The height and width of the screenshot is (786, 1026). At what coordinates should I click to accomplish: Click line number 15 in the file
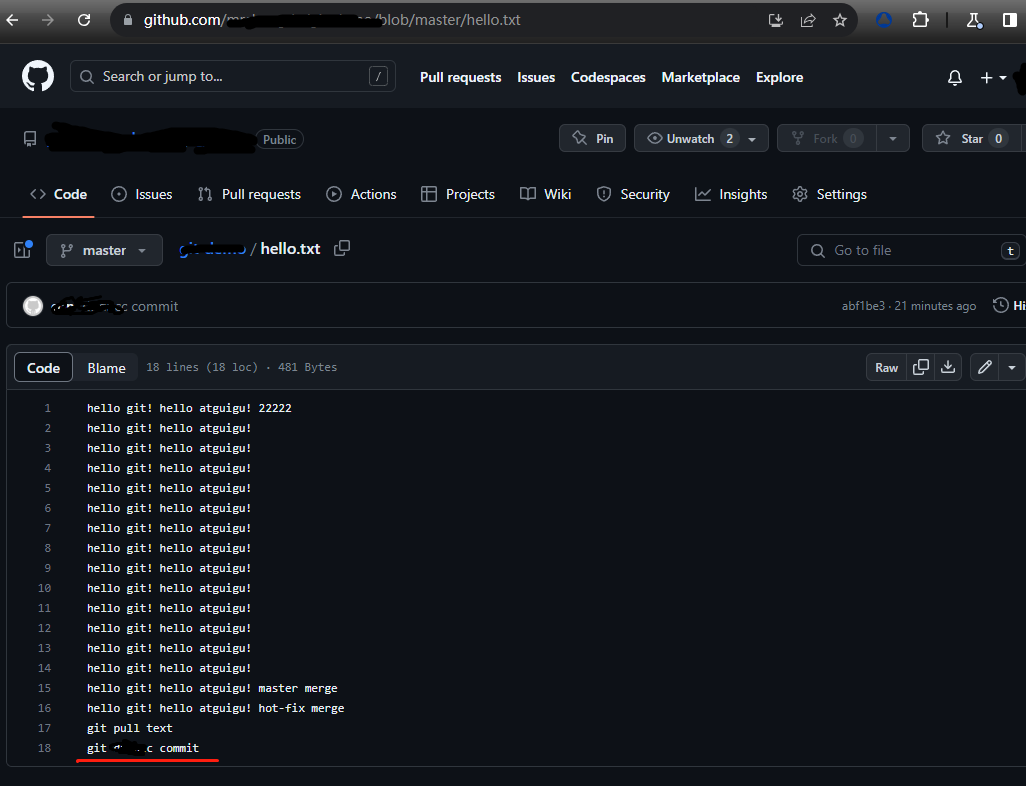point(44,688)
